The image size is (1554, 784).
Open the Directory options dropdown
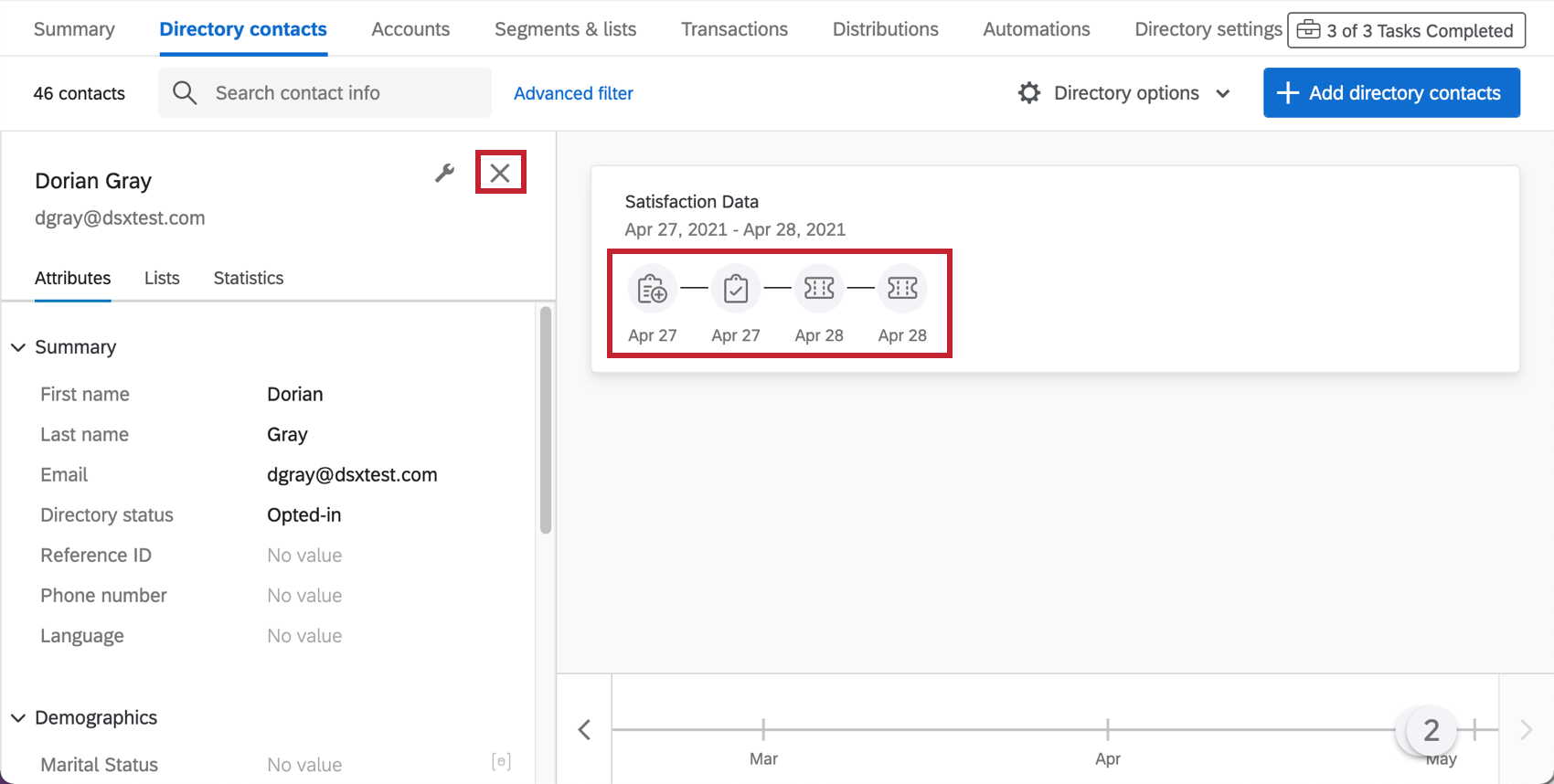point(1125,93)
